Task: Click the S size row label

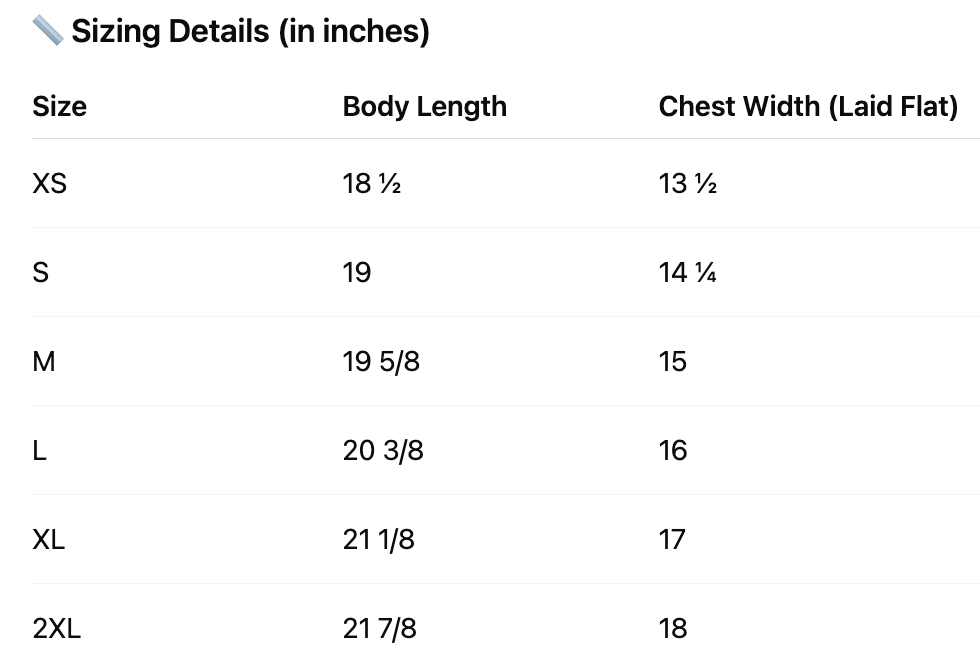Action: [x=41, y=273]
